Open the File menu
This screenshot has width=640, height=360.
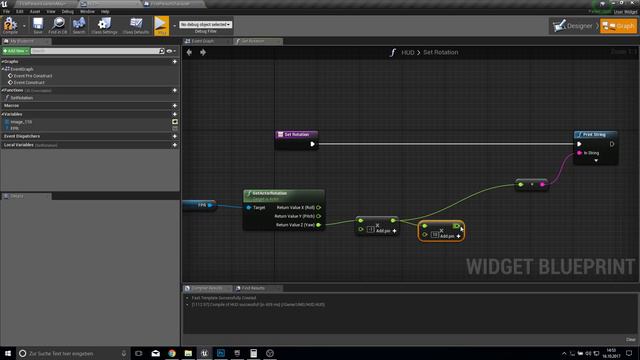(x=7, y=11)
